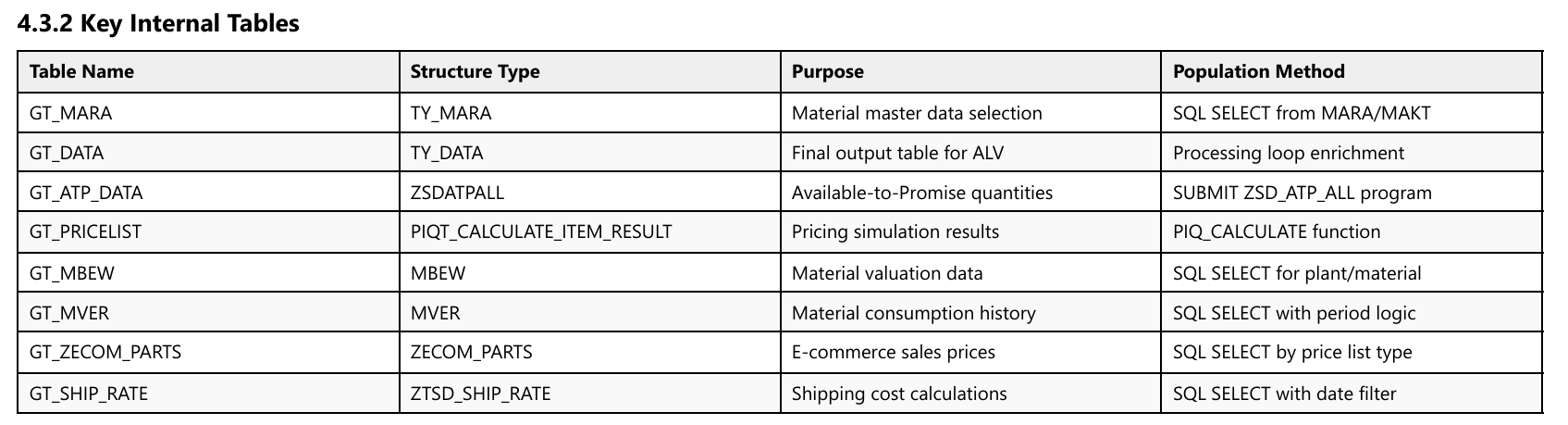Click the 'Purpose' column header
The width and height of the screenshot is (1568, 425).
coord(827,71)
